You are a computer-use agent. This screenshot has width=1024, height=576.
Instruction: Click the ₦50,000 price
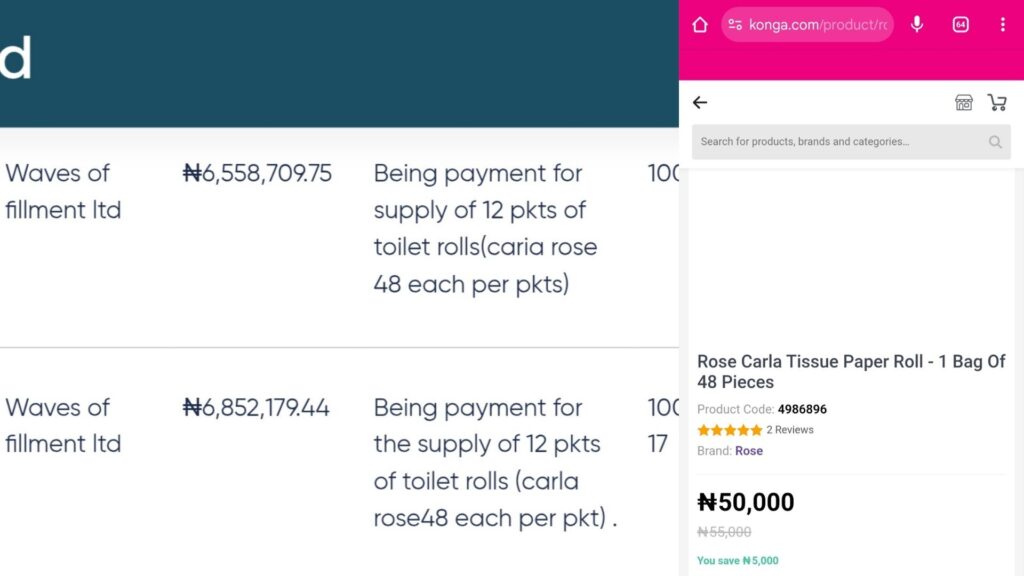746,502
